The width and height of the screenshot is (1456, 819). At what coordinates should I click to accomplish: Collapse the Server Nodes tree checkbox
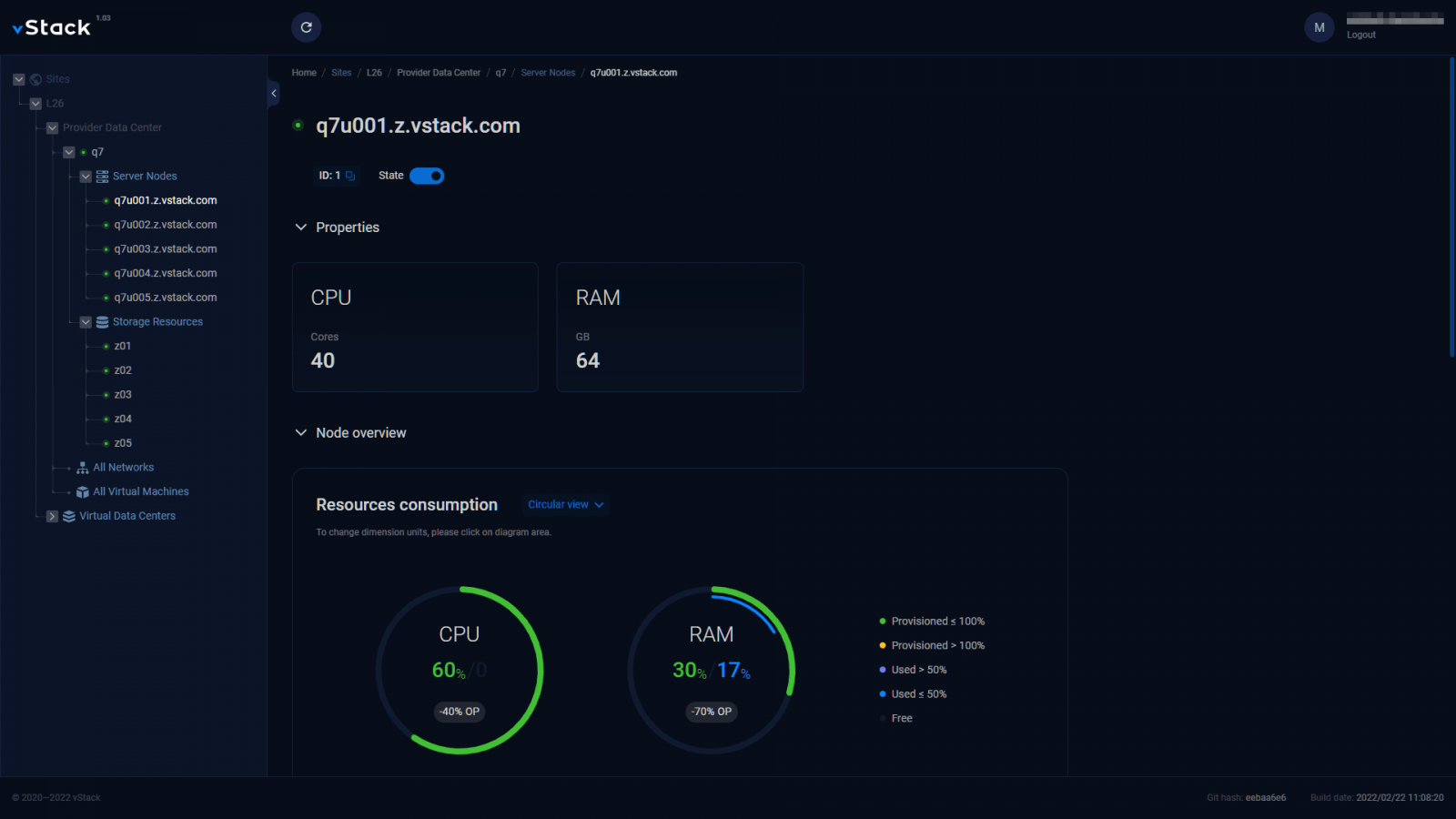coord(86,177)
